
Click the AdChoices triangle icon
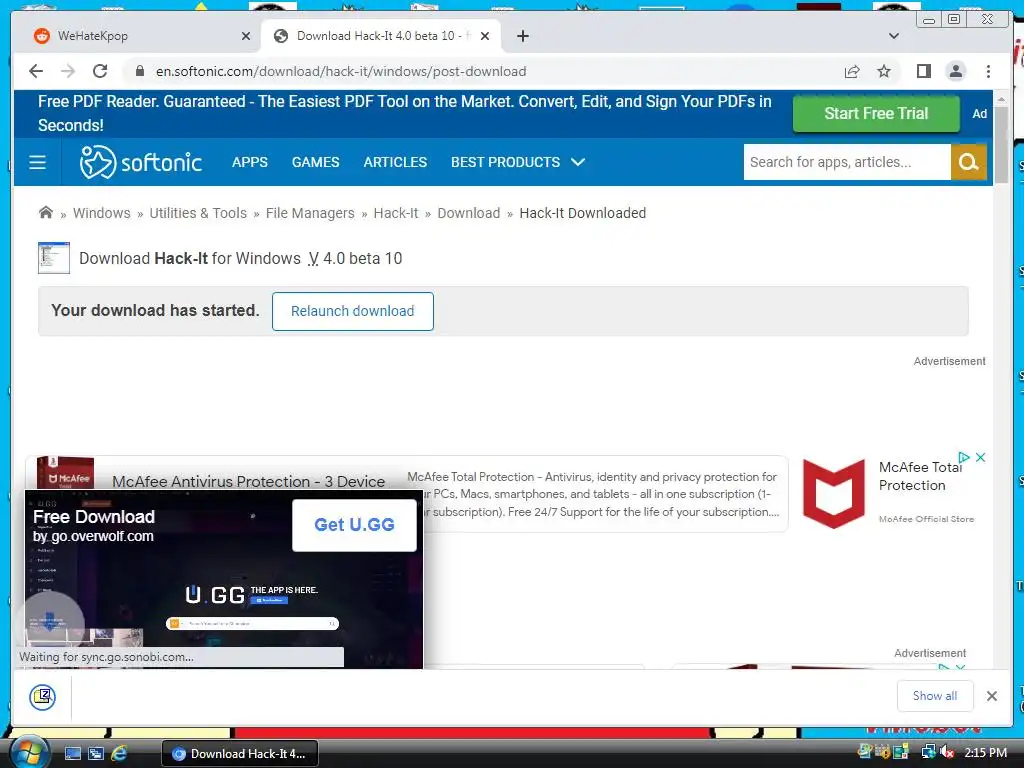point(964,457)
